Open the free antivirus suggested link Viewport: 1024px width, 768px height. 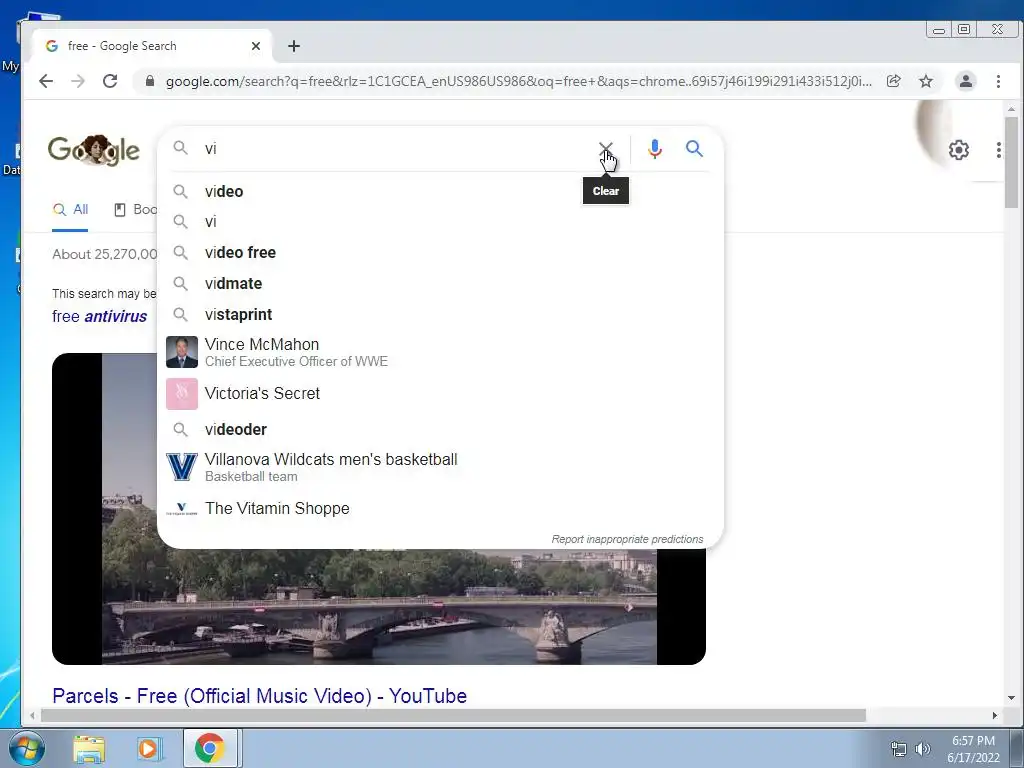click(99, 316)
